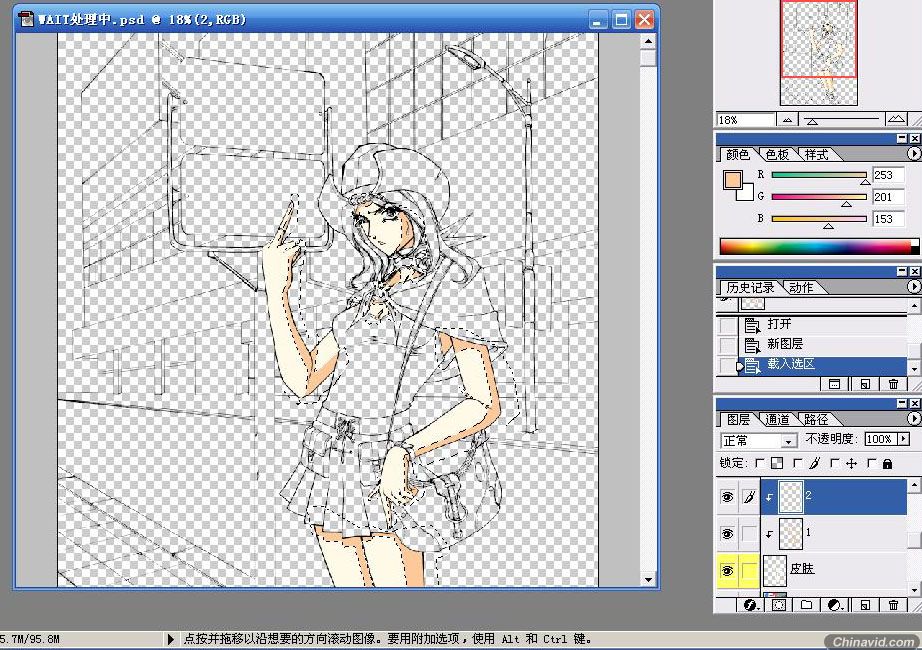Minimize the History palette
Viewport: 922px width, 650px height.
pyautogui.click(x=902, y=271)
